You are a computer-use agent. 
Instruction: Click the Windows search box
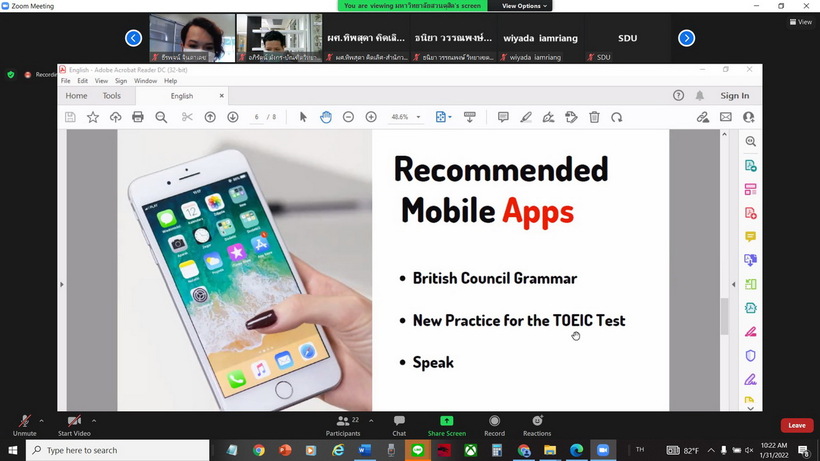118,450
